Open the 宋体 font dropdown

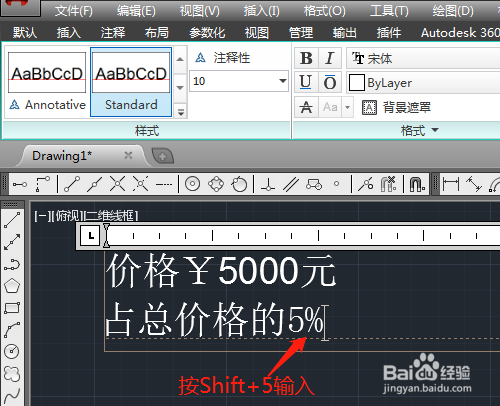423,58
